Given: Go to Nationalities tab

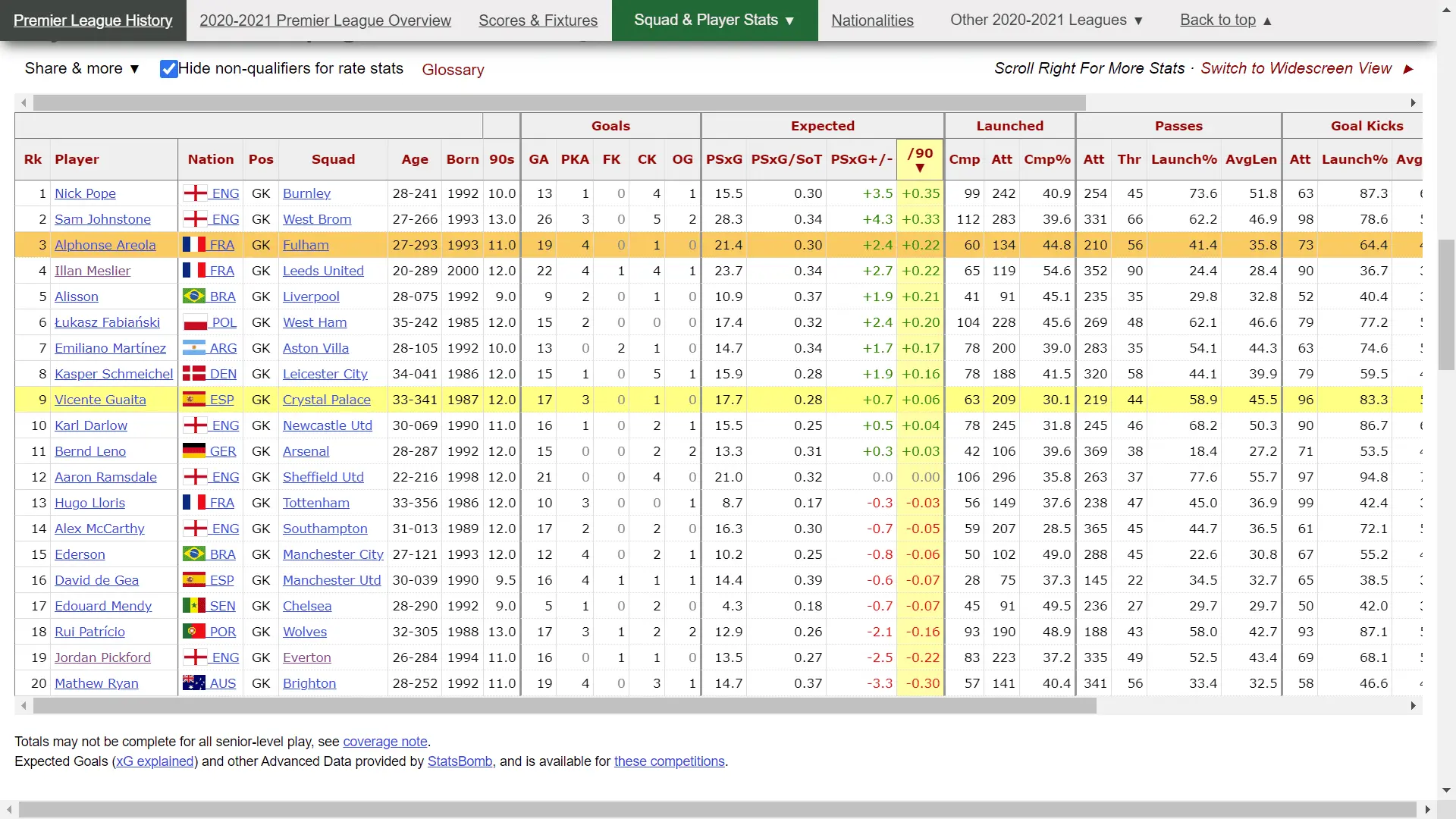Looking at the screenshot, I should [872, 20].
